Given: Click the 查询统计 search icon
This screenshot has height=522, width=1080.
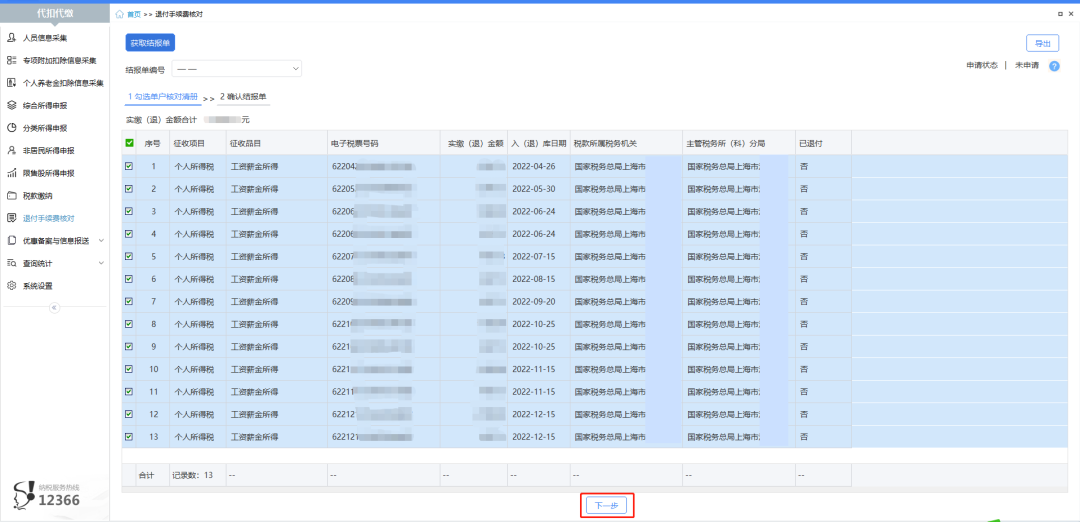Looking at the screenshot, I should click(x=11, y=263).
